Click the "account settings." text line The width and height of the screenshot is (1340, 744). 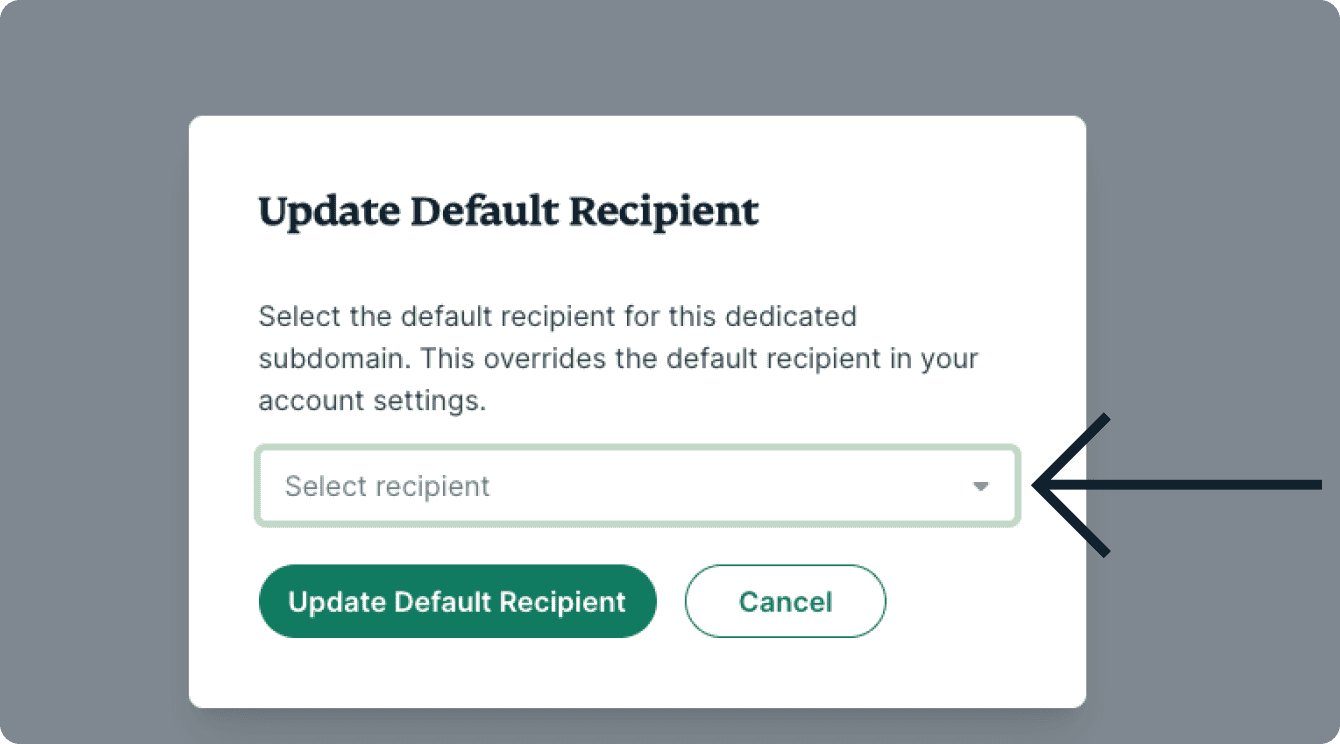(x=371, y=402)
